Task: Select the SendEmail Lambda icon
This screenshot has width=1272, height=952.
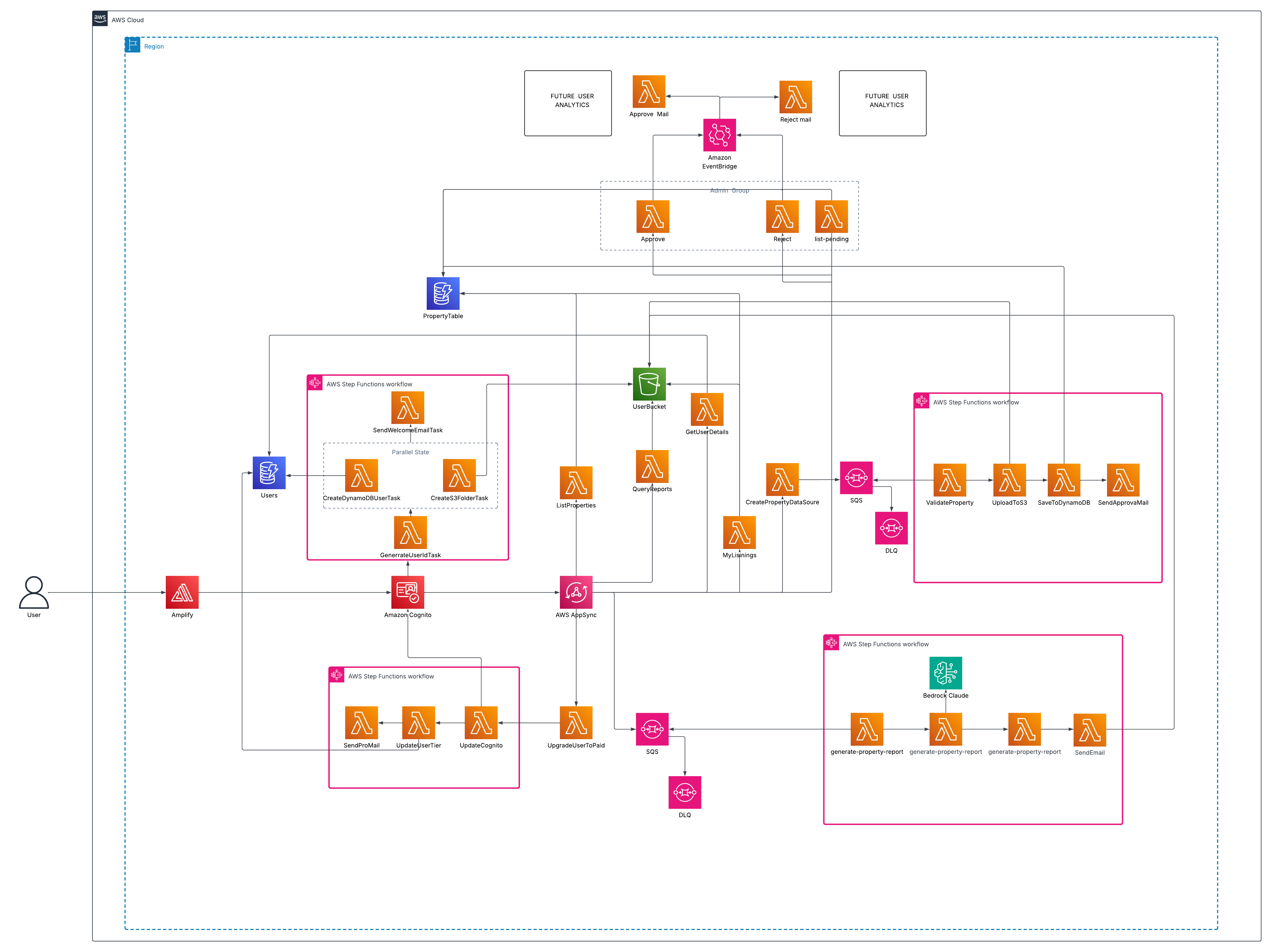Action: coord(1090,729)
